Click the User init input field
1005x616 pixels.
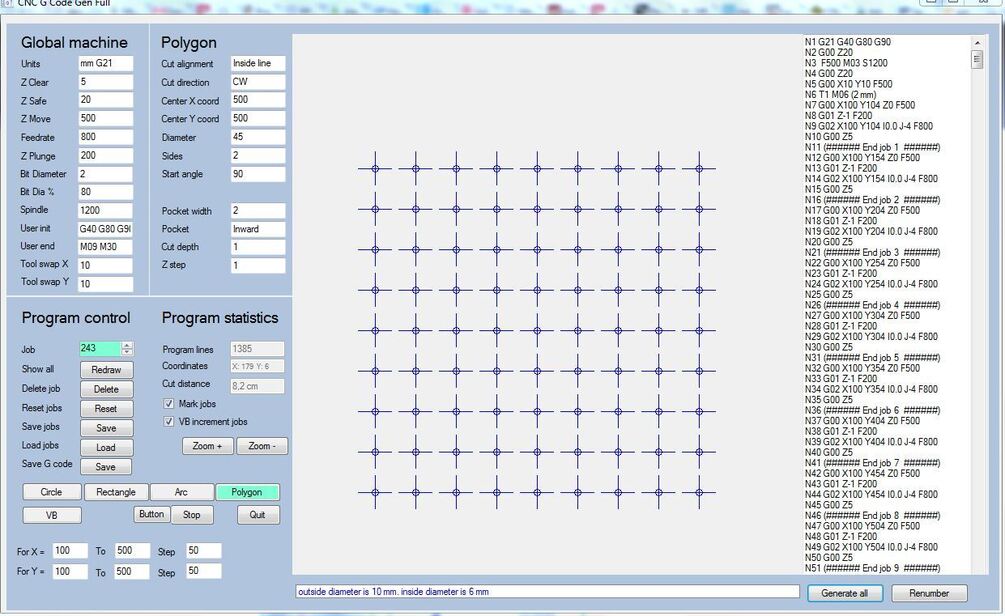pos(105,229)
